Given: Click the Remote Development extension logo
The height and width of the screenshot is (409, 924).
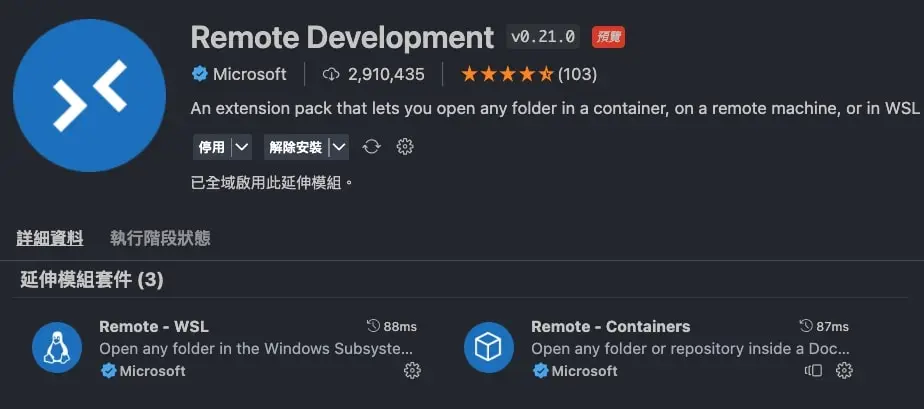Looking at the screenshot, I should pyautogui.click(x=90, y=95).
